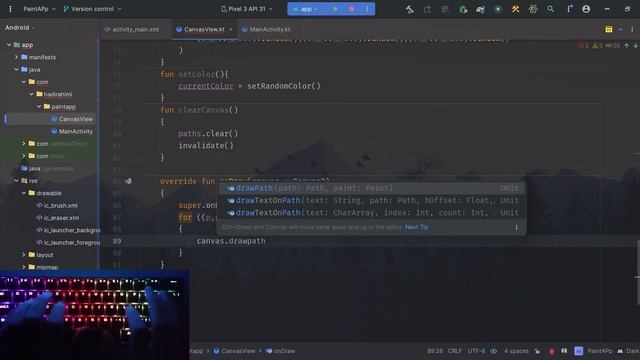Open the account profile icon
640x360 pixels.
(x=586, y=9)
